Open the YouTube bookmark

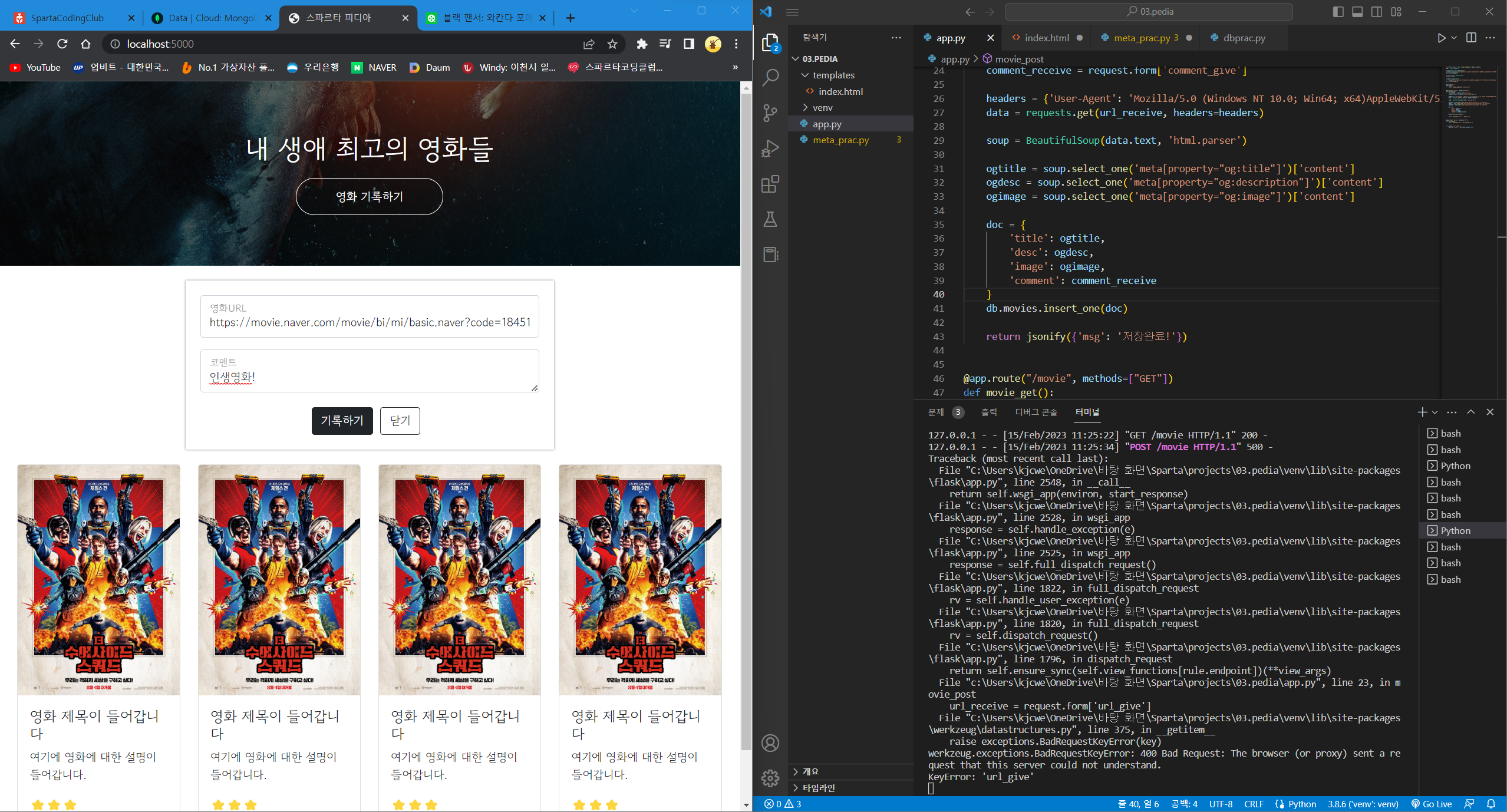pyautogui.click(x=35, y=67)
